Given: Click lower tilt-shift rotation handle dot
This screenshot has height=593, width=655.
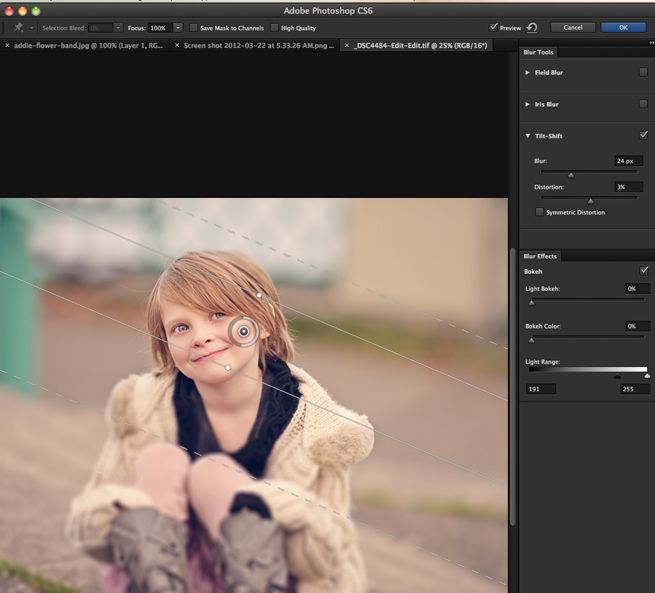Looking at the screenshot, I should [x=228, y=368].
